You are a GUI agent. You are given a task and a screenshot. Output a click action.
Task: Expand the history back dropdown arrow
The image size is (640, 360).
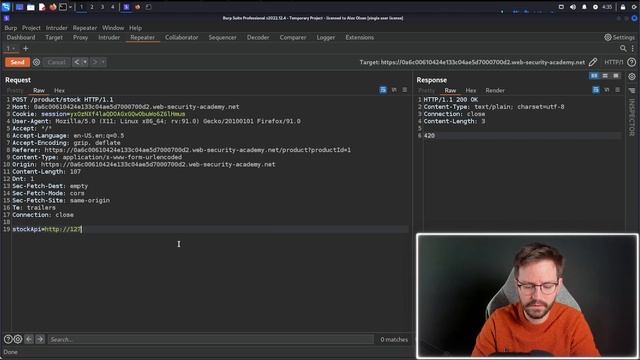click(x=85, y=62)
